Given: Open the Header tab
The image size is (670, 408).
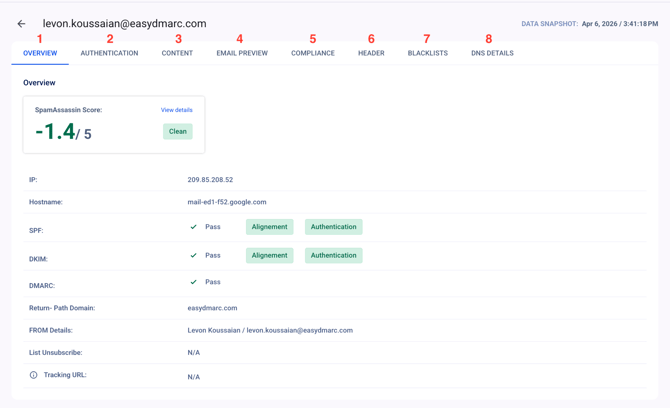Looking at the screenshot, I should coord(371,53).
